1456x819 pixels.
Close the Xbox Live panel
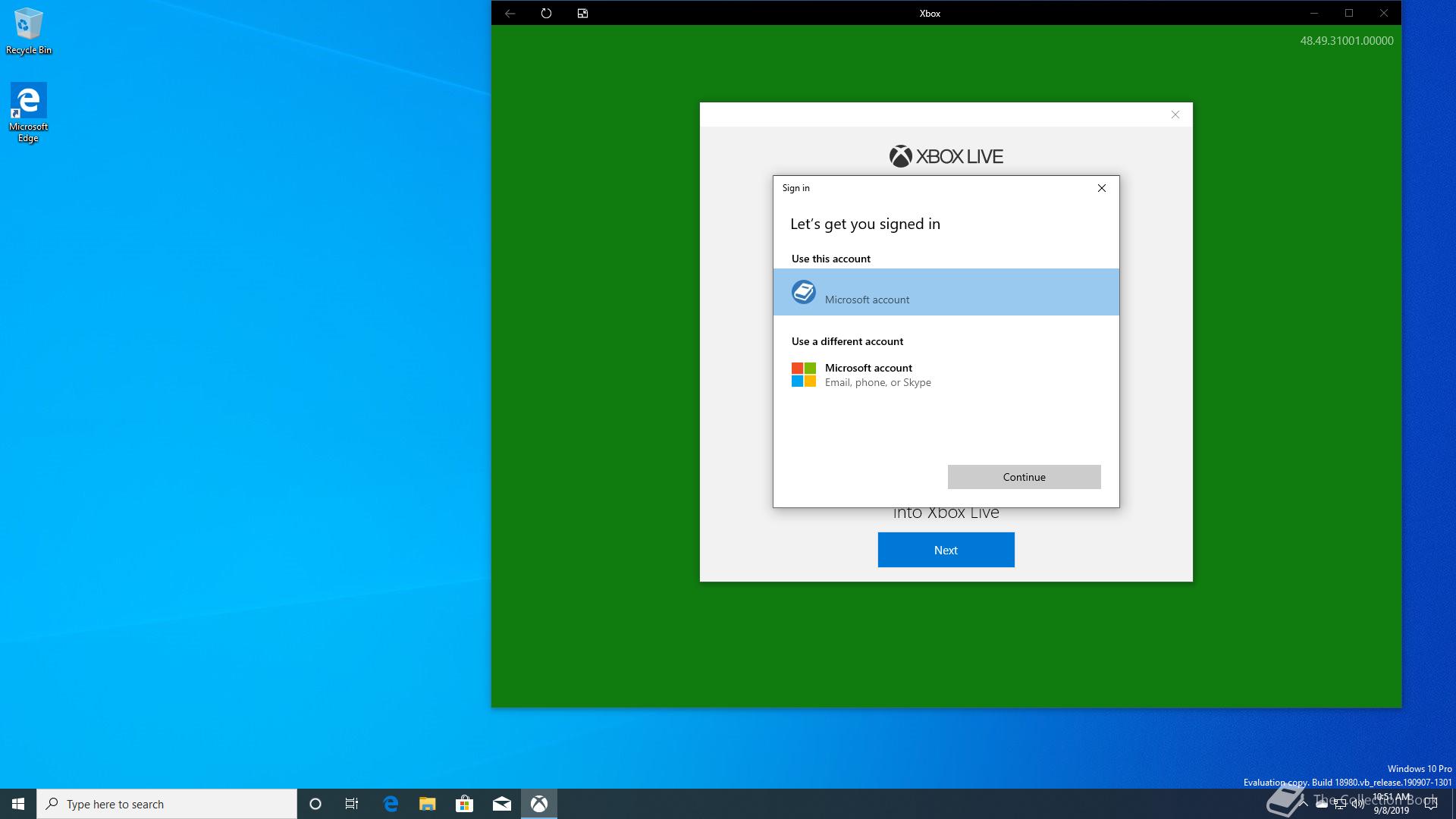coord(1175,115)
